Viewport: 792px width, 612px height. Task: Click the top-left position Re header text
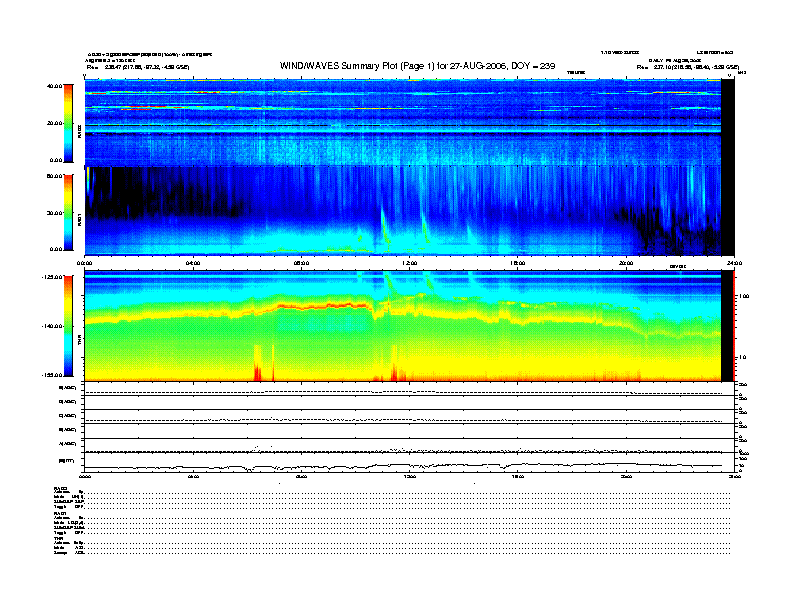tap(137, 67)
